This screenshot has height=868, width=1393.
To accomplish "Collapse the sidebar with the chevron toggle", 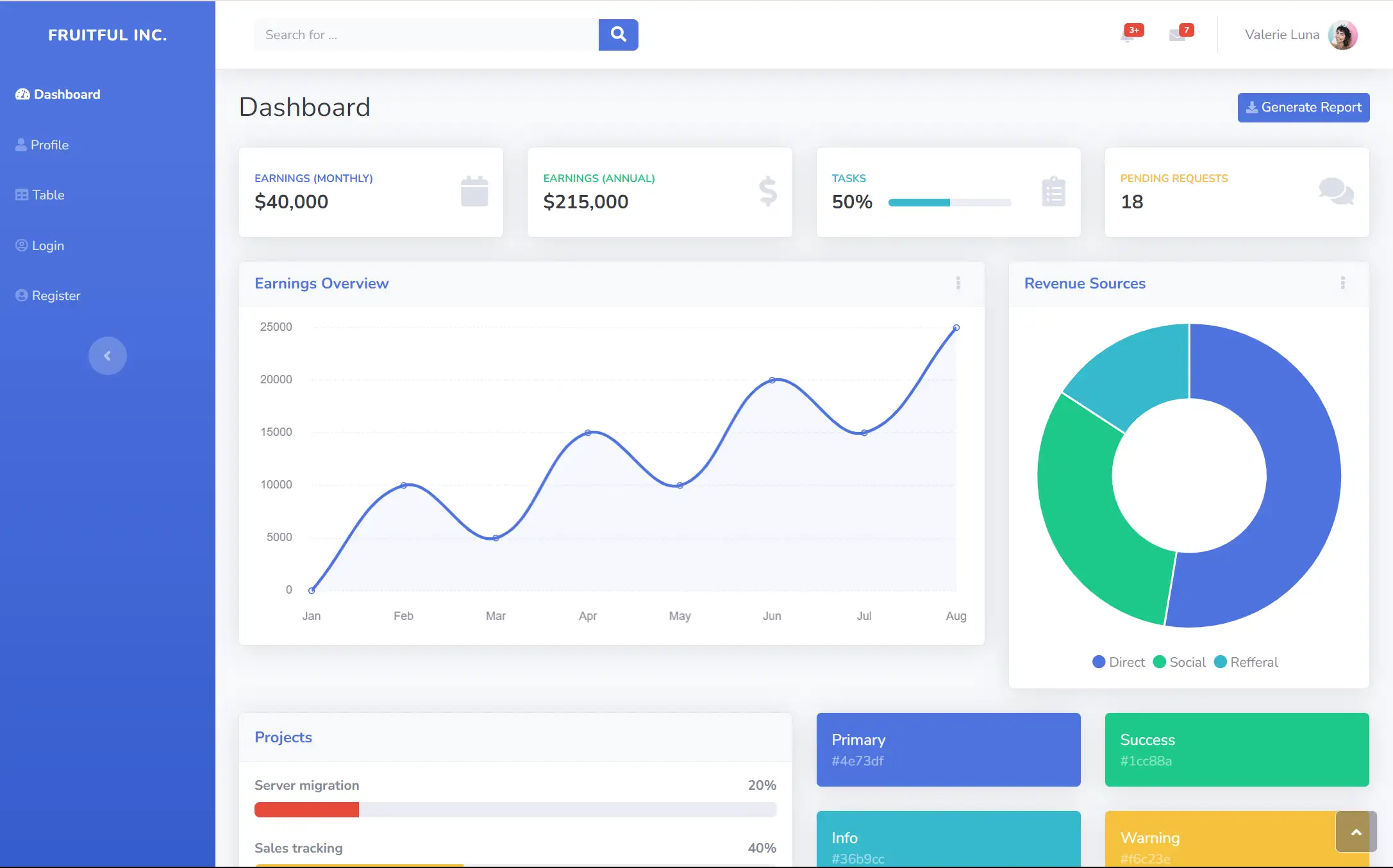I will (108, 356).
